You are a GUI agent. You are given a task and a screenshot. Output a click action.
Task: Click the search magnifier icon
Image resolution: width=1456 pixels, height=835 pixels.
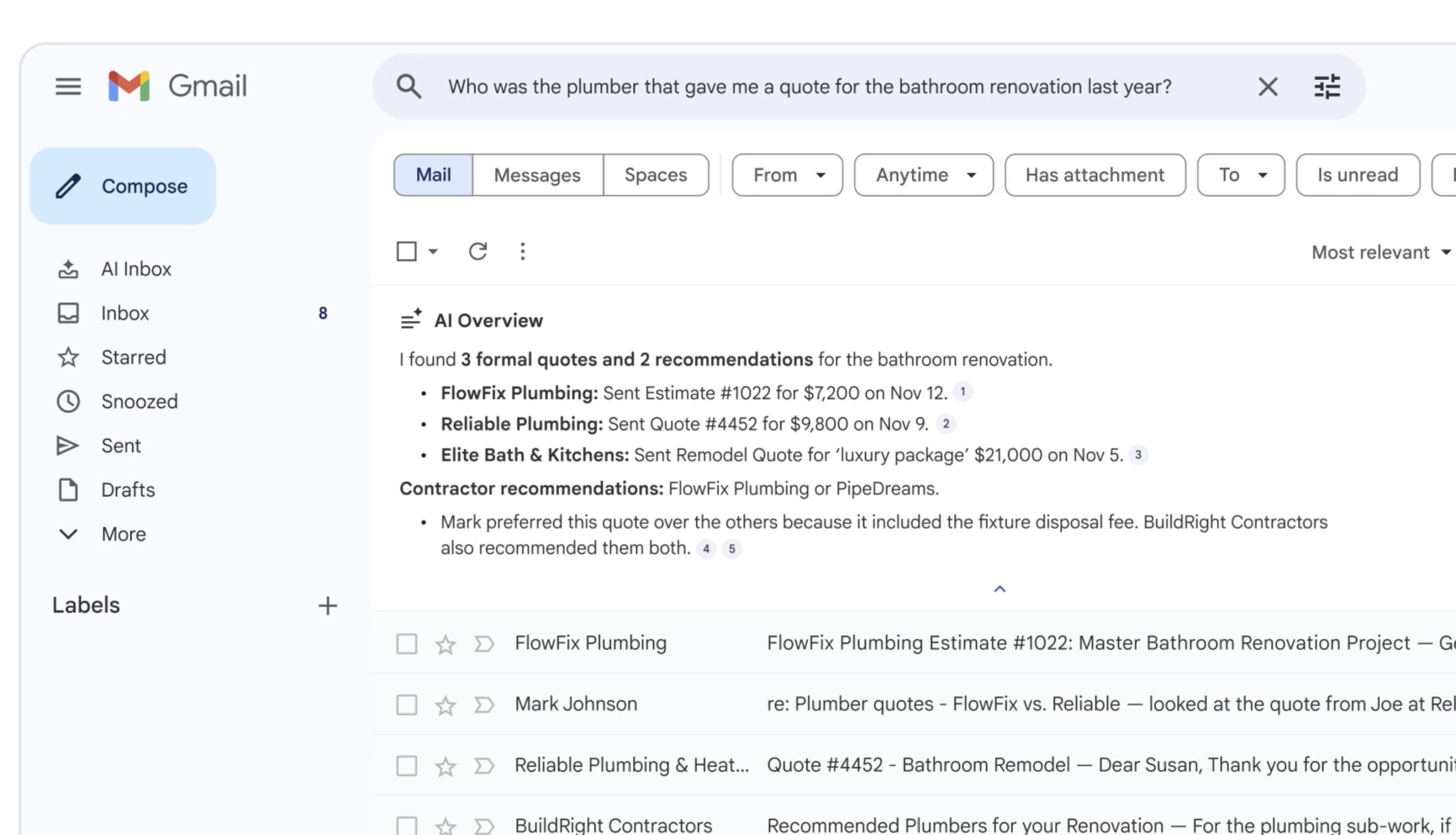409,86
